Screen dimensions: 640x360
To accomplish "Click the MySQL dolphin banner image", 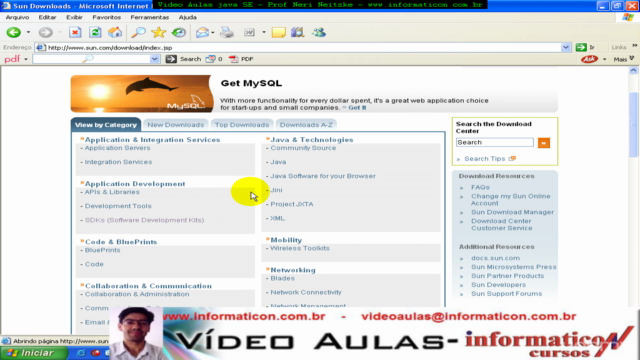I will tap(142, 93).
